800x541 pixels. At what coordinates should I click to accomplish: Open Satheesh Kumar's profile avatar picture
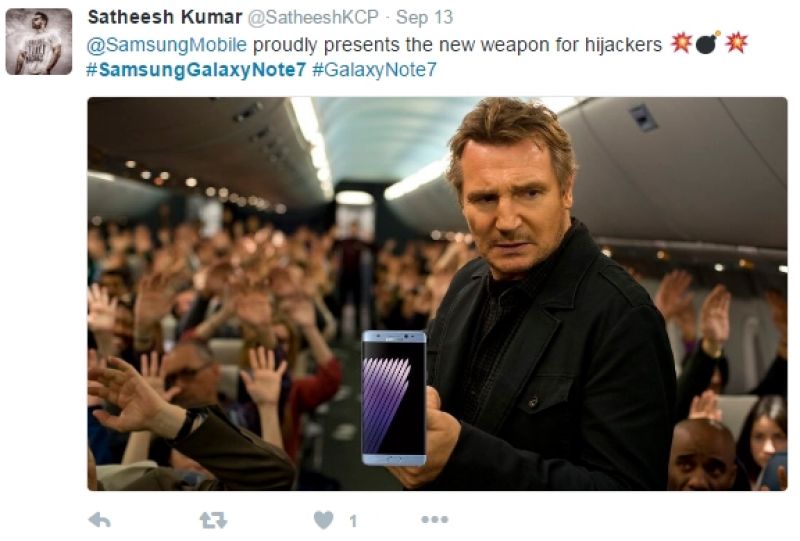(x=39, y=42)
